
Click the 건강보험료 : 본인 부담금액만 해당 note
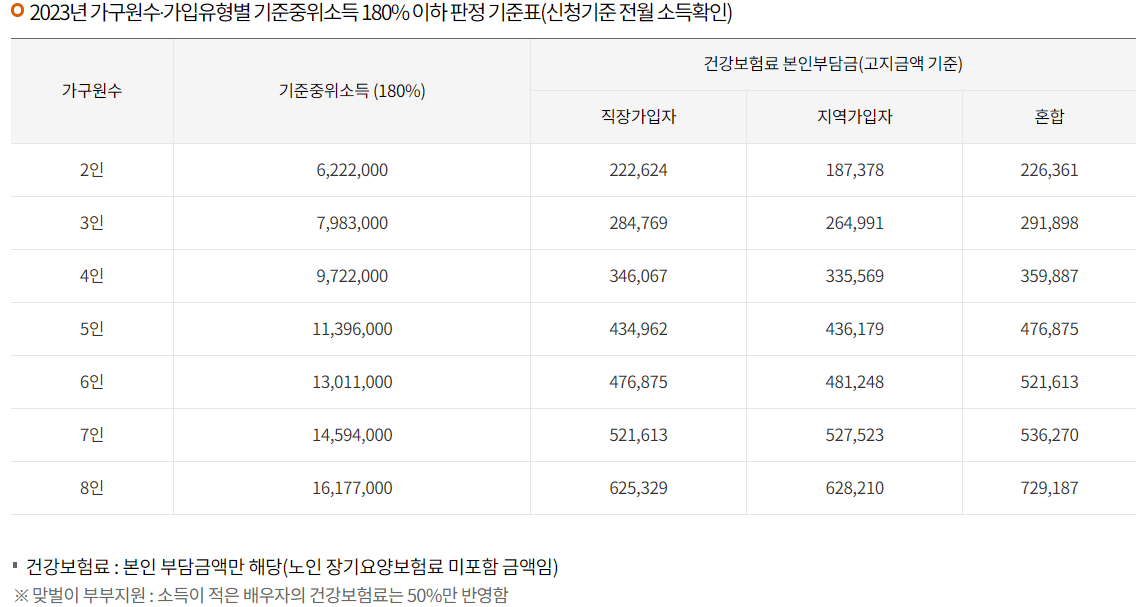click(292, 567)
